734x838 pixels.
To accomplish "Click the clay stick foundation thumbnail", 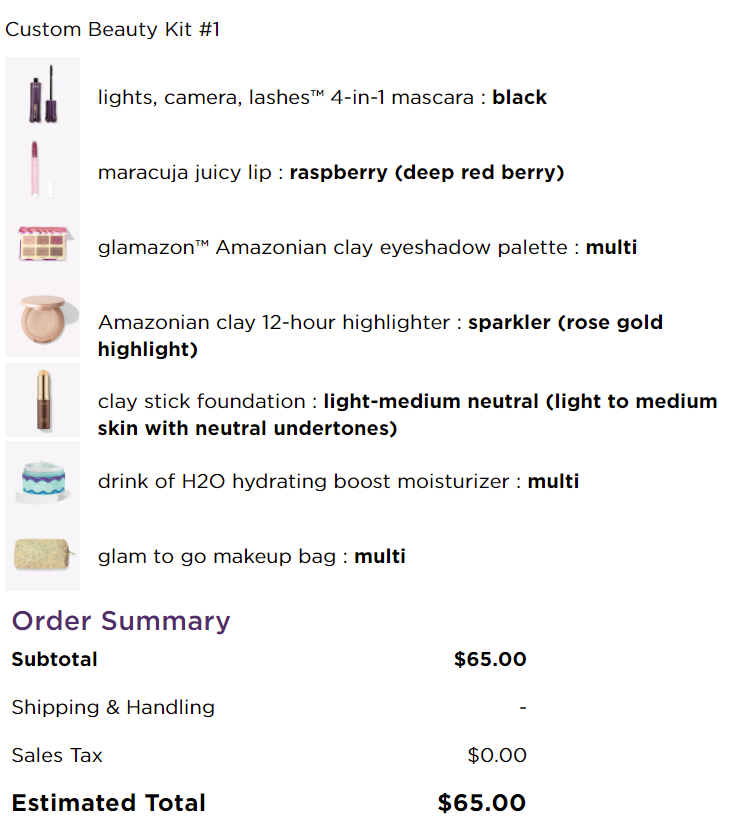I will point(42,401).
